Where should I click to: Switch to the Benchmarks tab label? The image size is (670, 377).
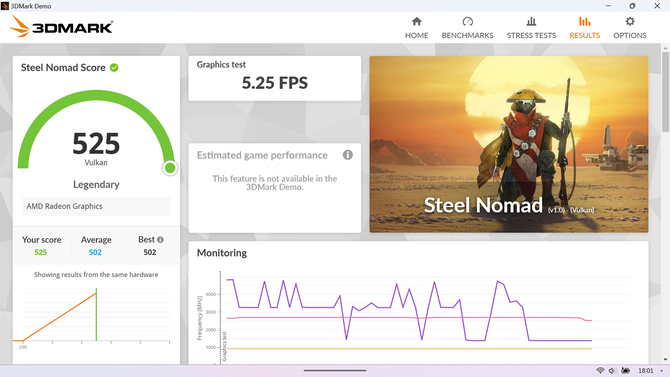(467, 35)
